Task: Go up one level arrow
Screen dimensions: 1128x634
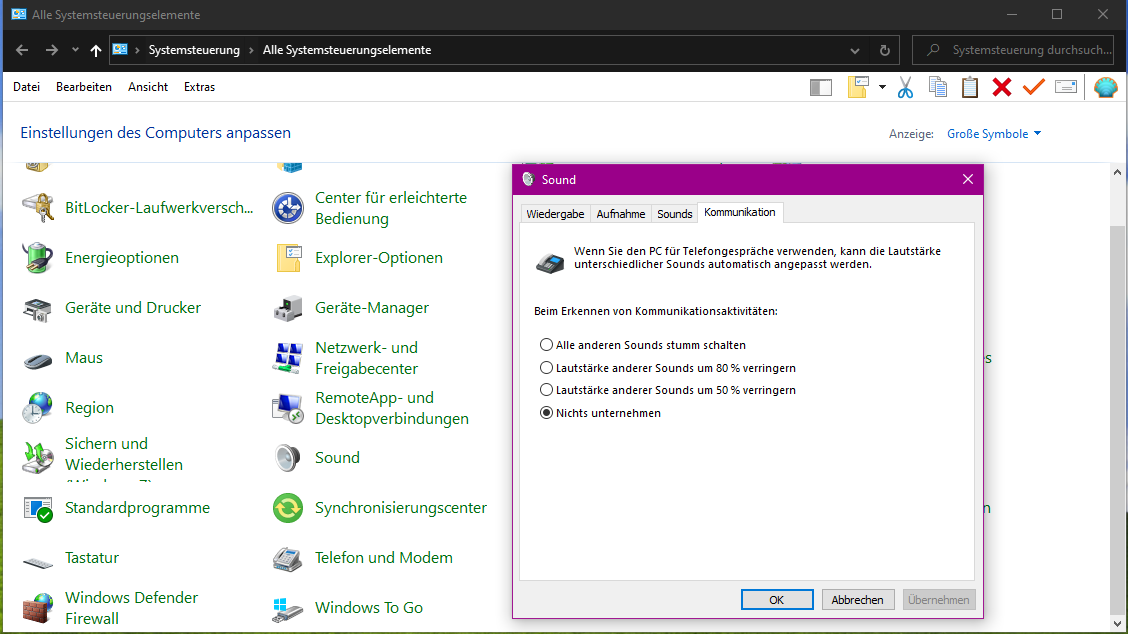Action: 96,50
